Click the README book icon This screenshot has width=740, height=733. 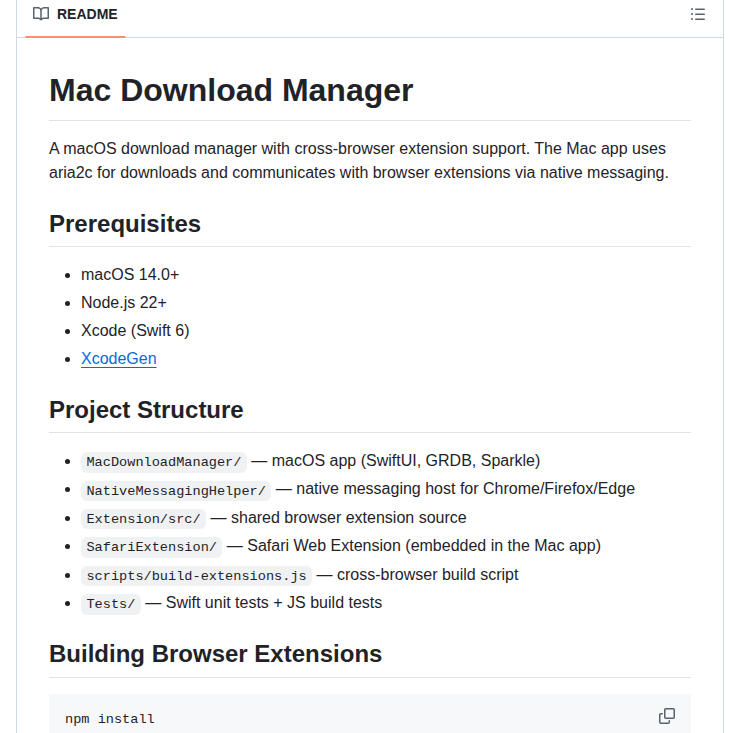point(41,14)
